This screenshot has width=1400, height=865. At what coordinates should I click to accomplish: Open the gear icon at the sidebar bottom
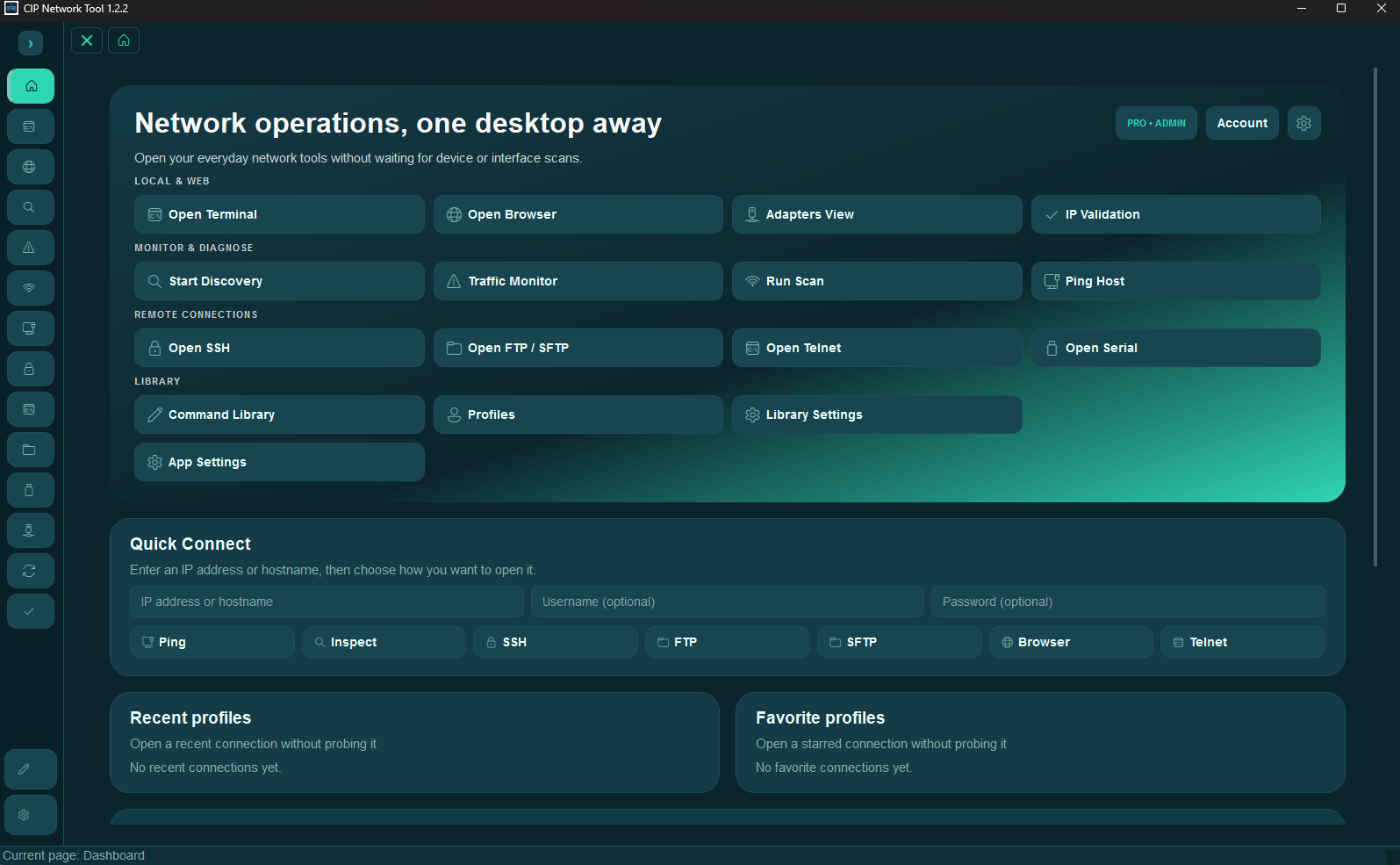click(x=31, y=815)
